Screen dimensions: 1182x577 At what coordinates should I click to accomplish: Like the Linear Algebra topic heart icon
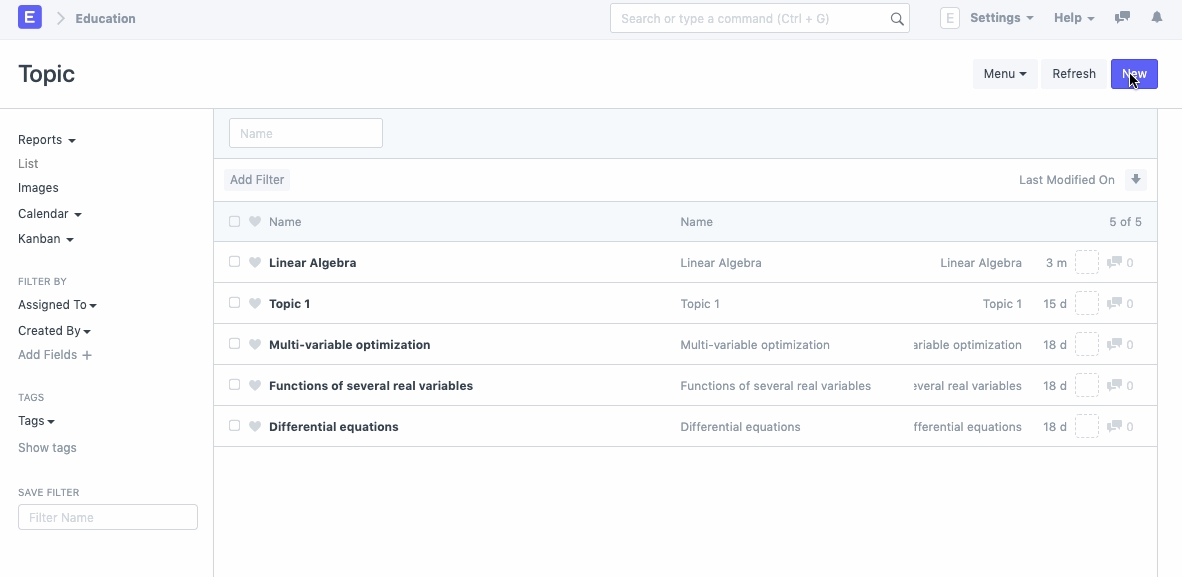coord(255,263)
